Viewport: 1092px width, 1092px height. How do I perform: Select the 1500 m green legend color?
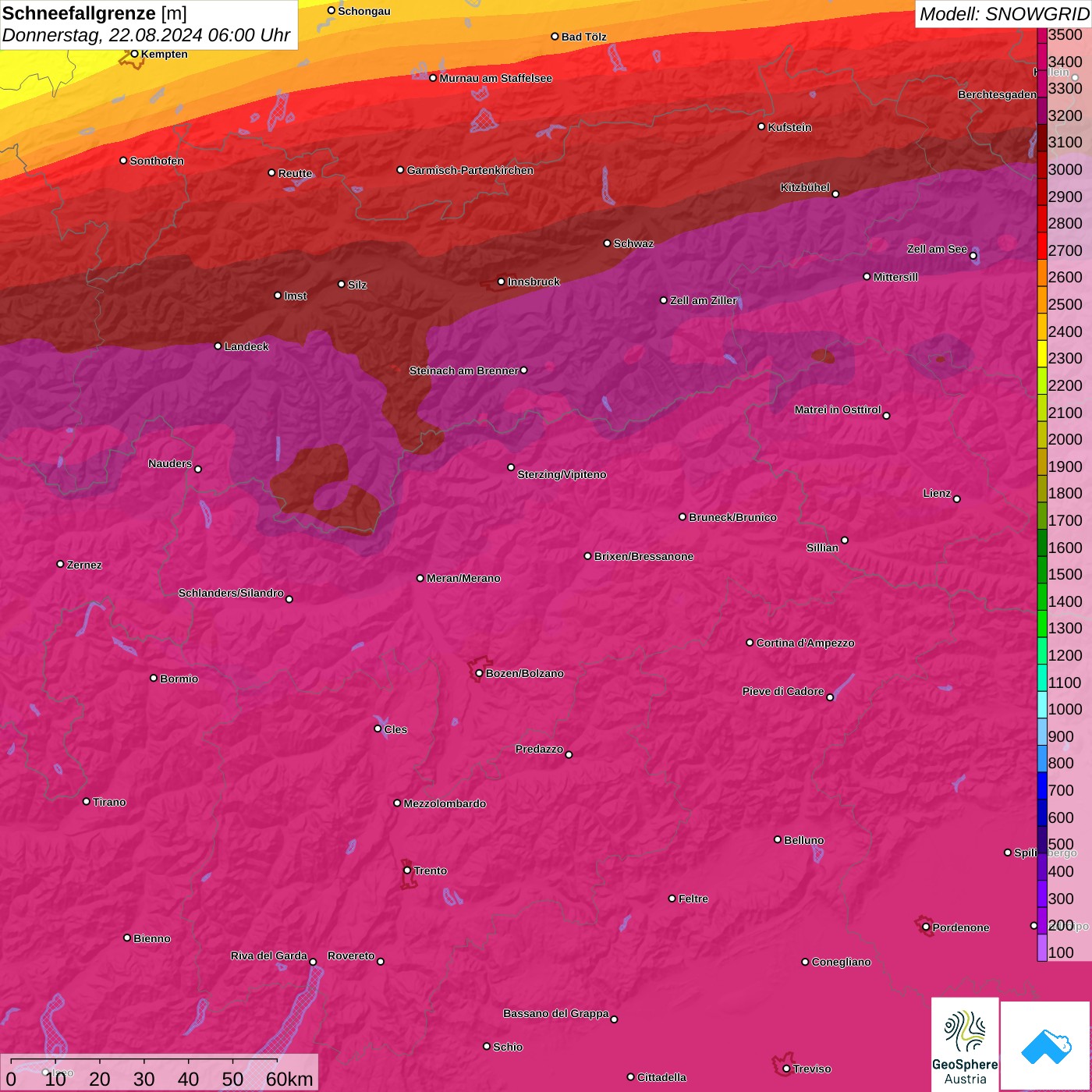click(1041, 569)
